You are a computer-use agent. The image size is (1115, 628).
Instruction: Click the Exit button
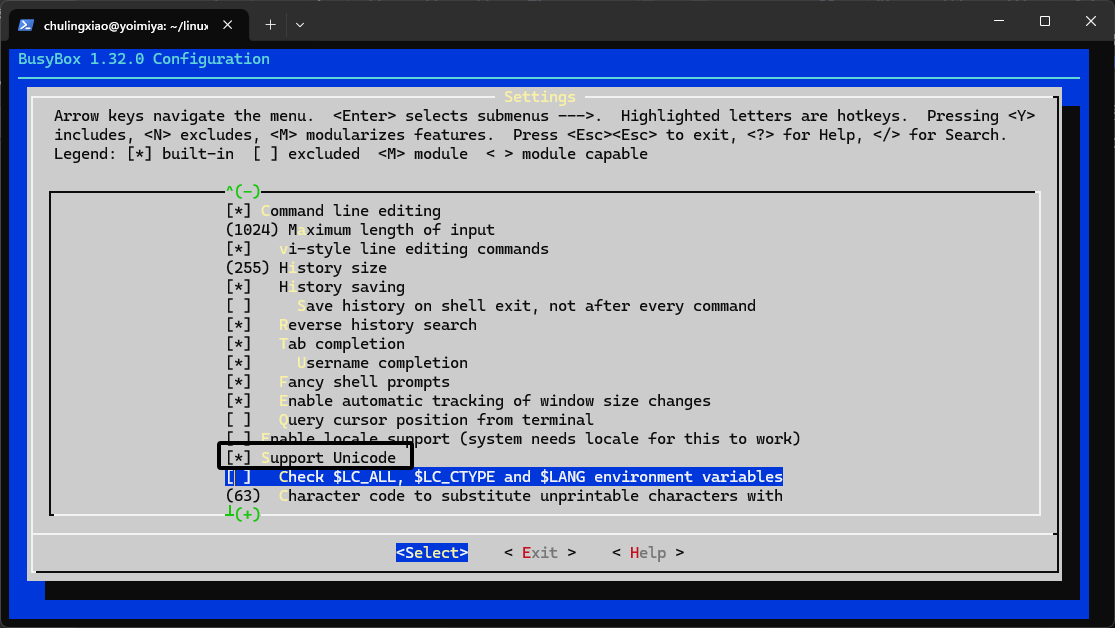click(x=540, y=553)
